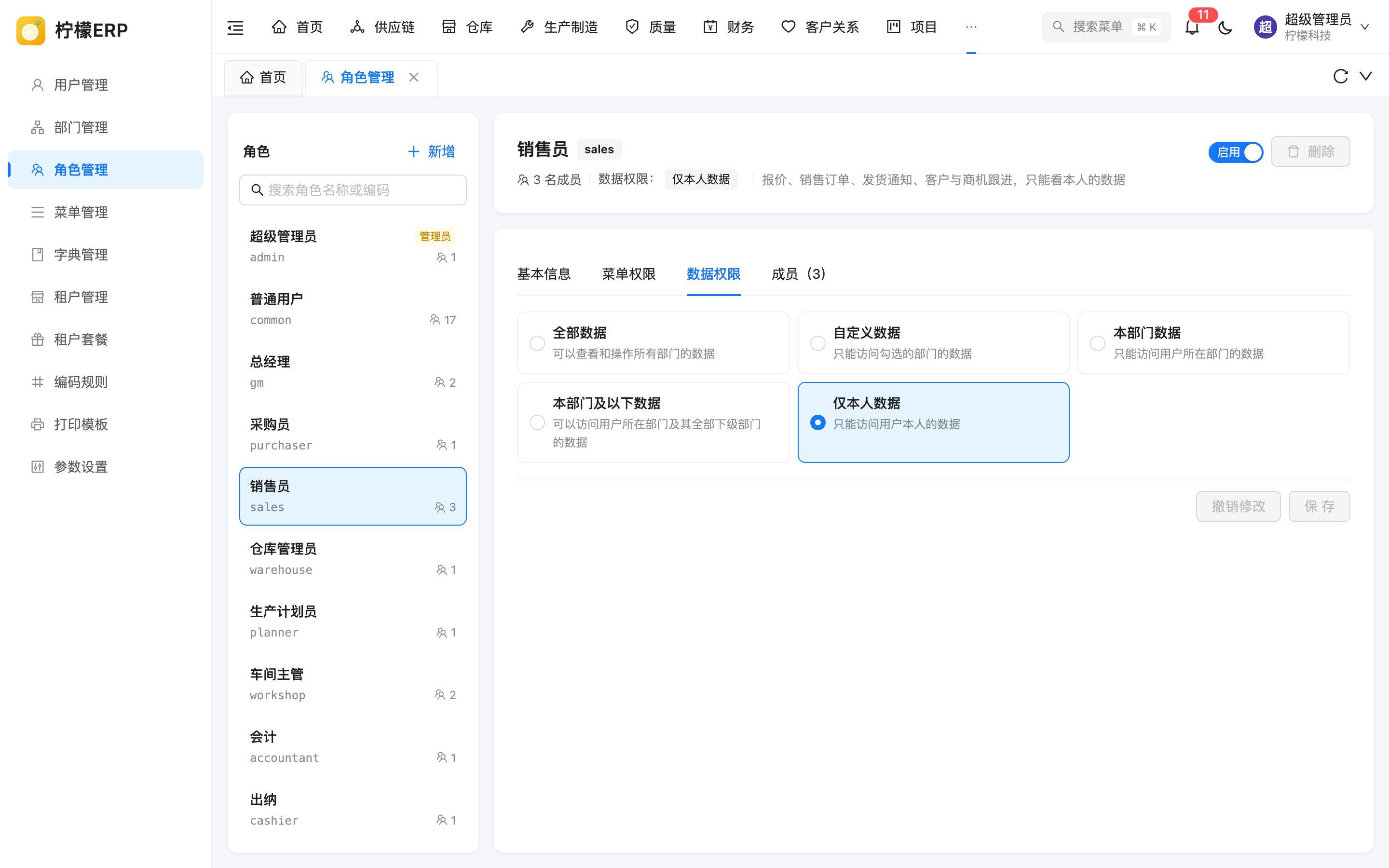The width and height of the screenshot is (1389, 868).
Task: Select the 仓库管理员 role in the list
Action: coord(353,559)
